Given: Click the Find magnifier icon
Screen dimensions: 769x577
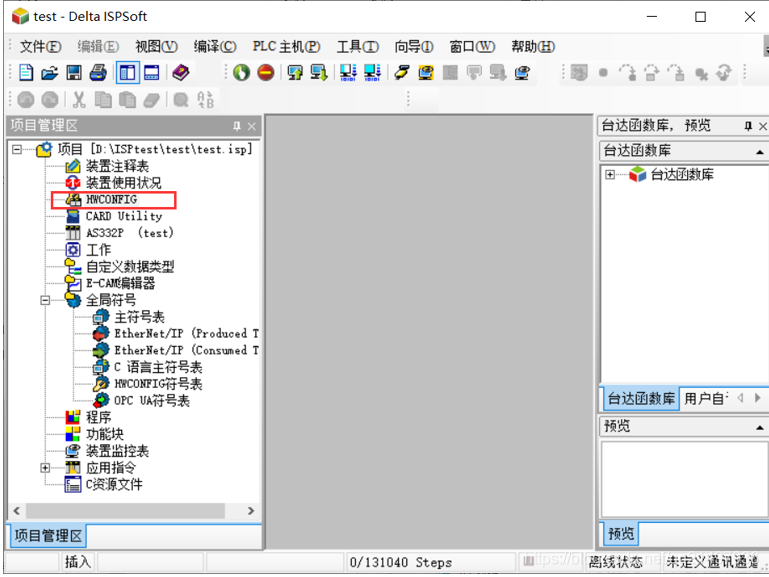Looking at the screenshot, I should click(x=181, y=100).
